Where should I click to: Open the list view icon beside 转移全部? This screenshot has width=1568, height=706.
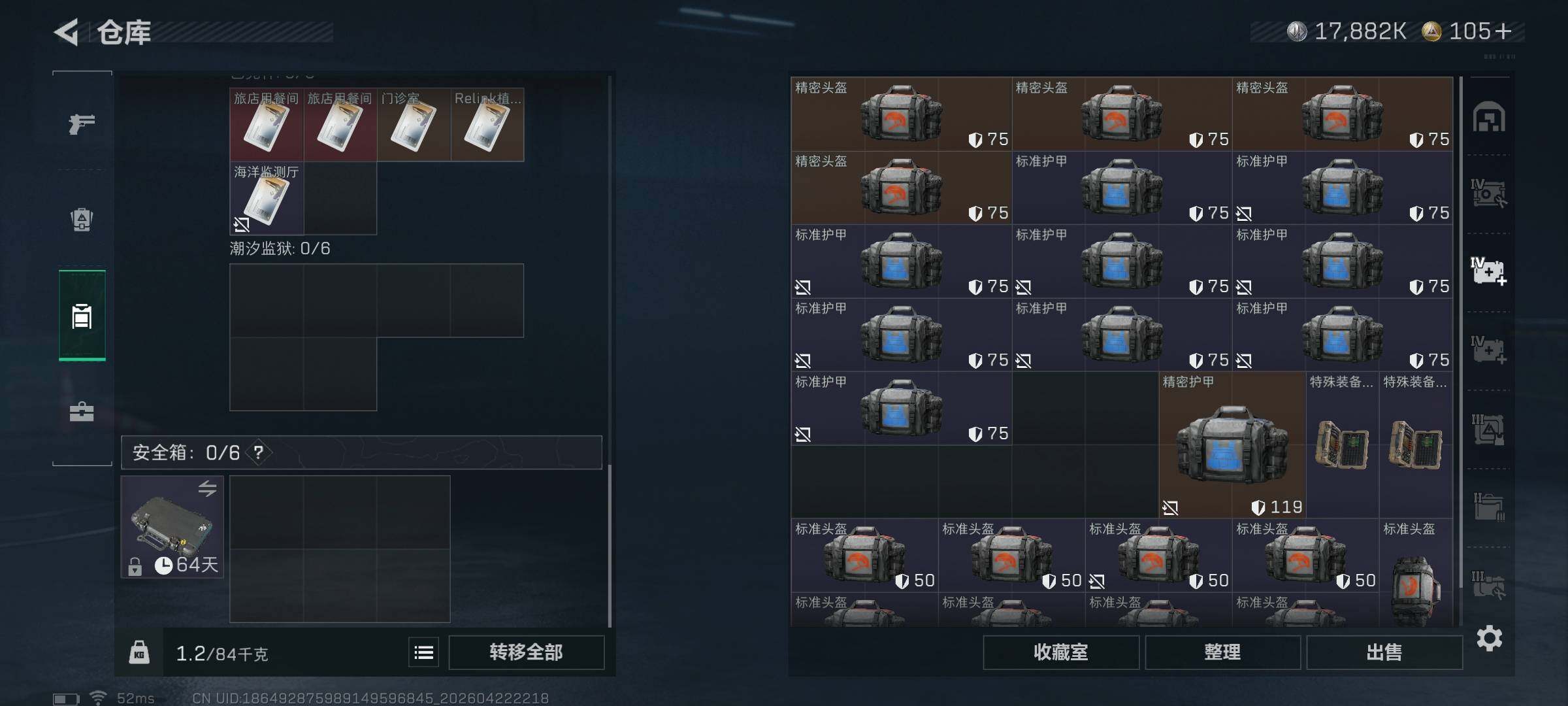pyautogui.click(x=423, y=652)
